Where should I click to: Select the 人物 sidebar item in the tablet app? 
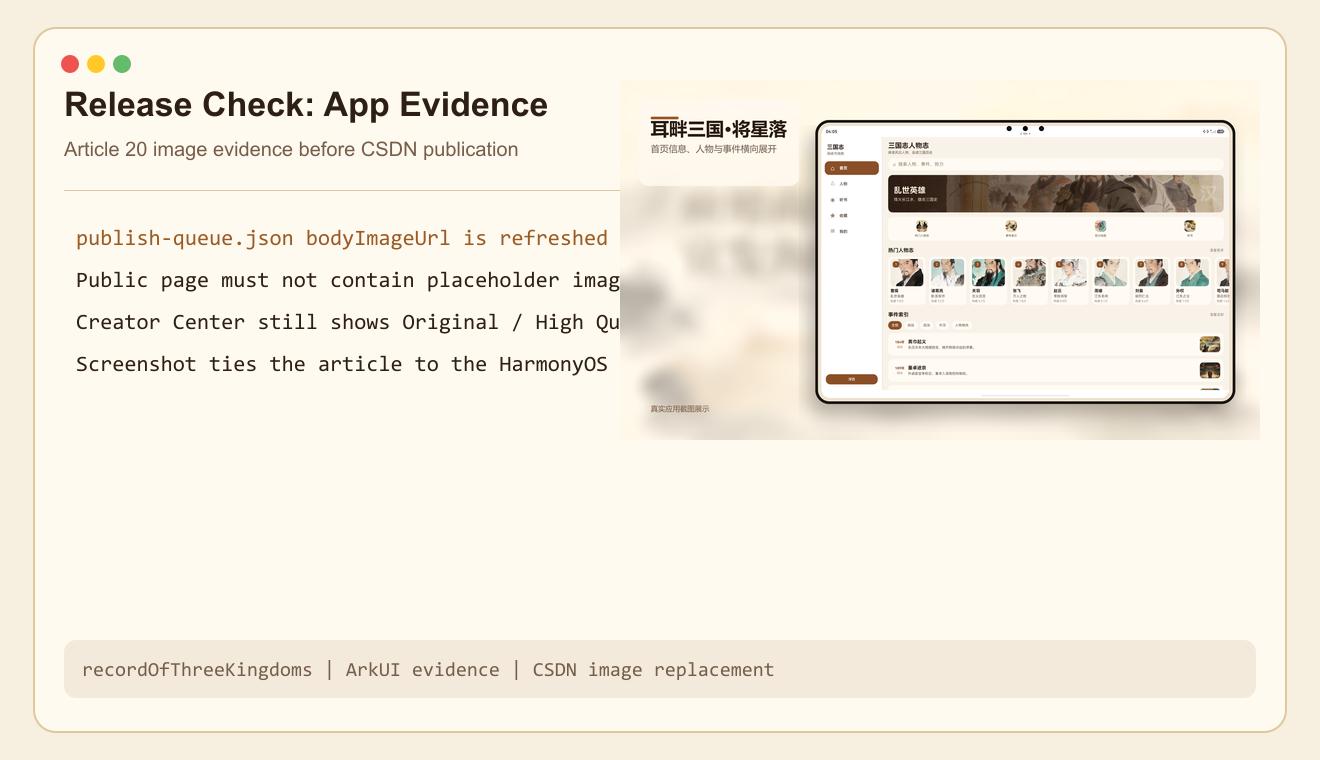852,184
